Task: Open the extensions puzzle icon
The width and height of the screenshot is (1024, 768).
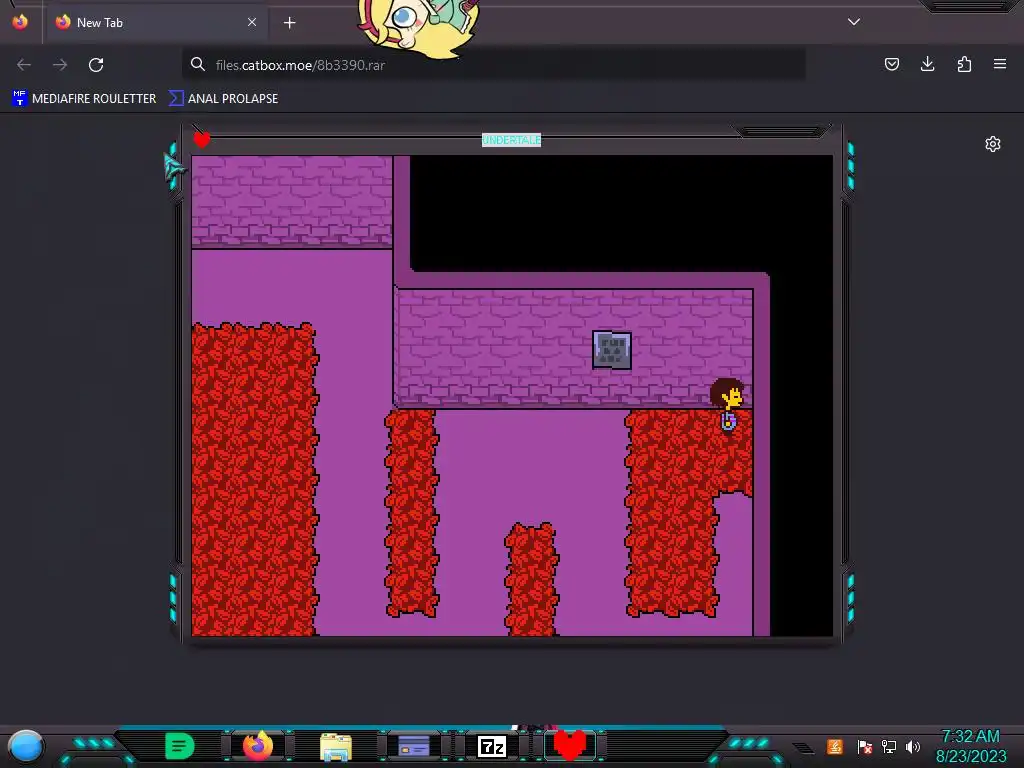Action: coord(964,64)
